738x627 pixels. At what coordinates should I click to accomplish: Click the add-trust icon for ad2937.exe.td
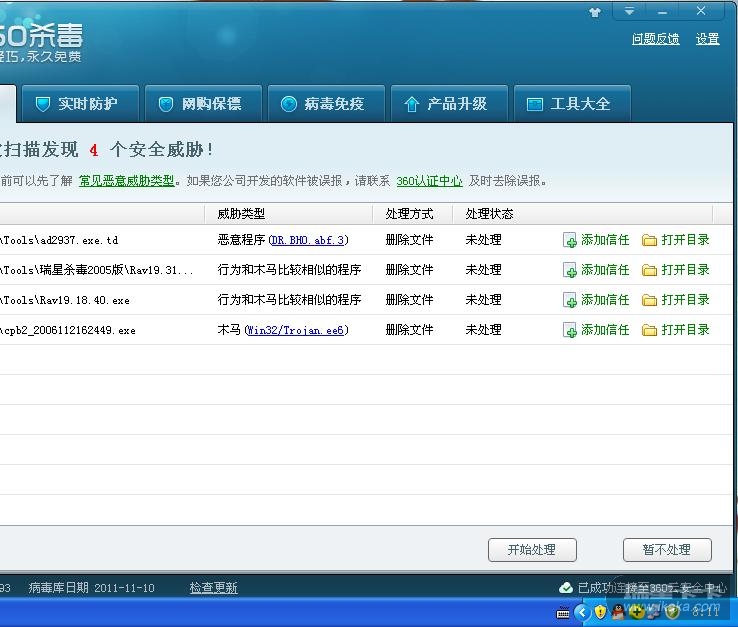coord(570,241)
